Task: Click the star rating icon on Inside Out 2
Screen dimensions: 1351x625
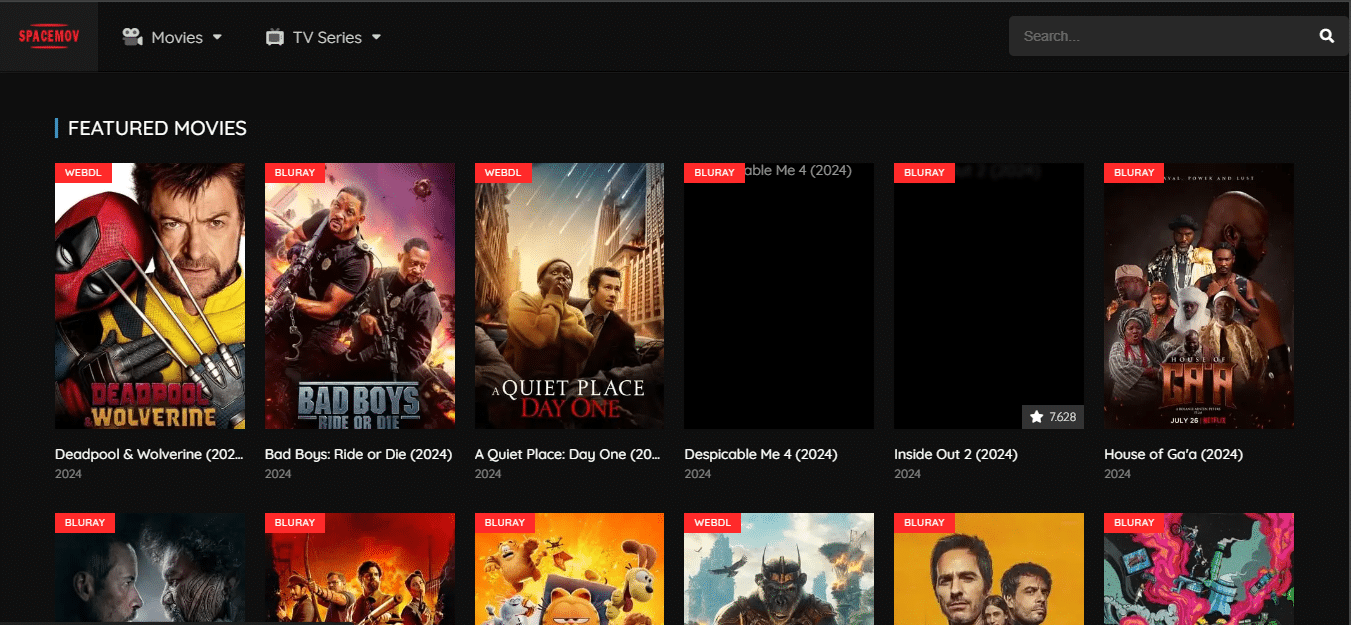Action: point(1035,416)
